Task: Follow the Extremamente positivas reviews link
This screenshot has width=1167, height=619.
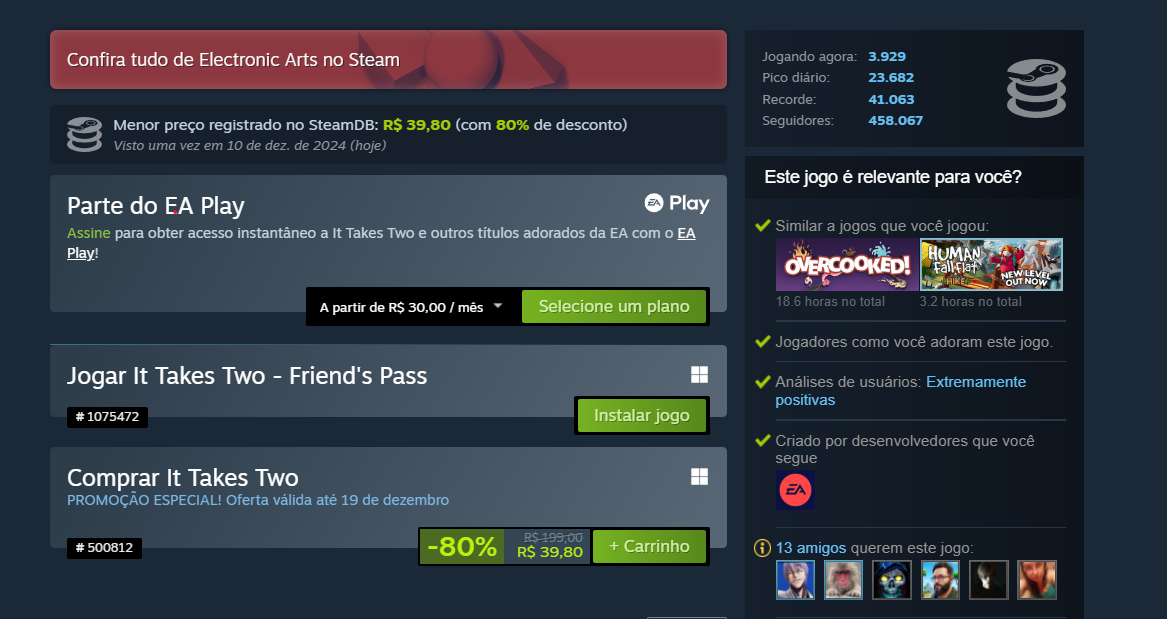Action: coord(901,391)
